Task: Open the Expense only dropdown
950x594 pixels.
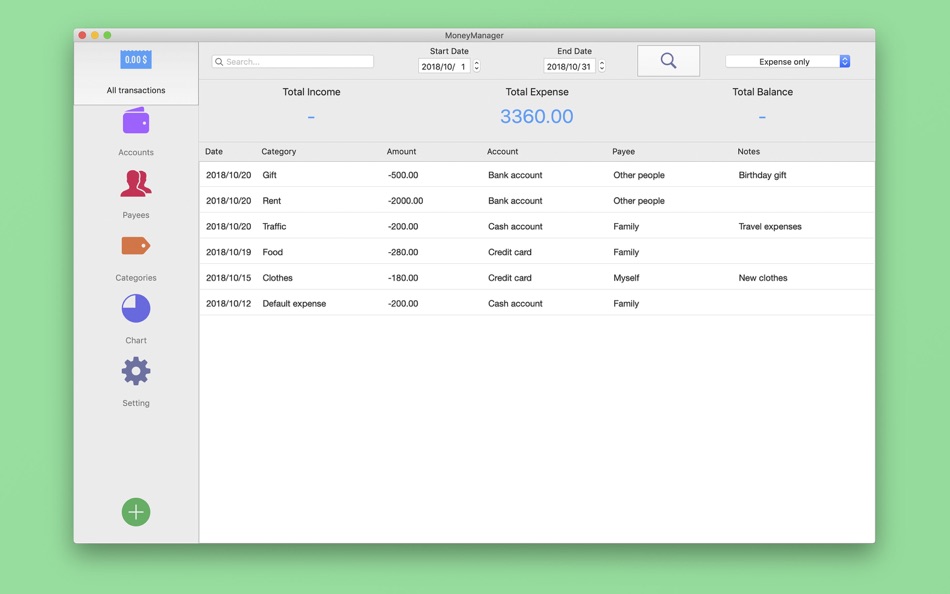Action: (x=788, y=61)
